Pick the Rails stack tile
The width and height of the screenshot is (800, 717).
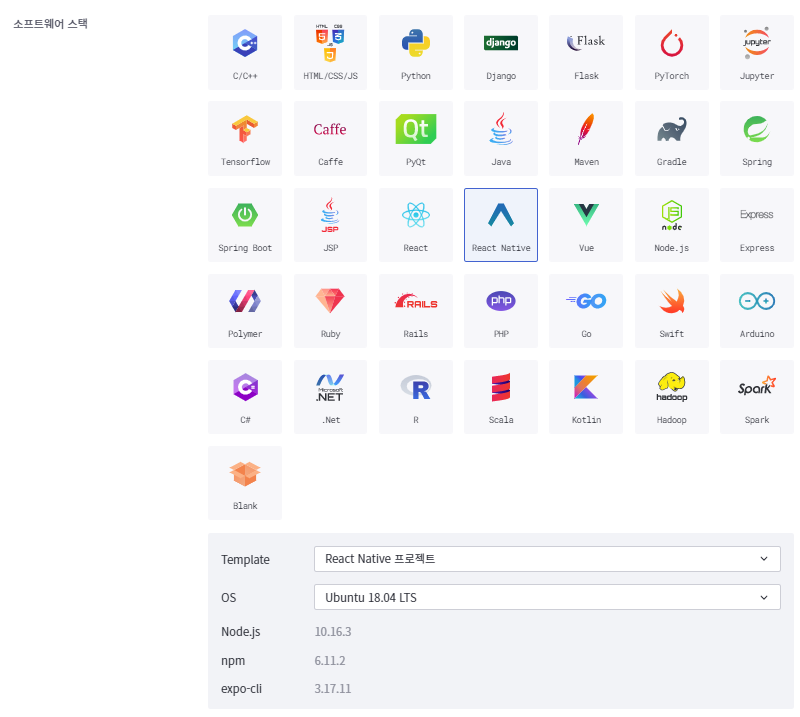pos(416,311)
